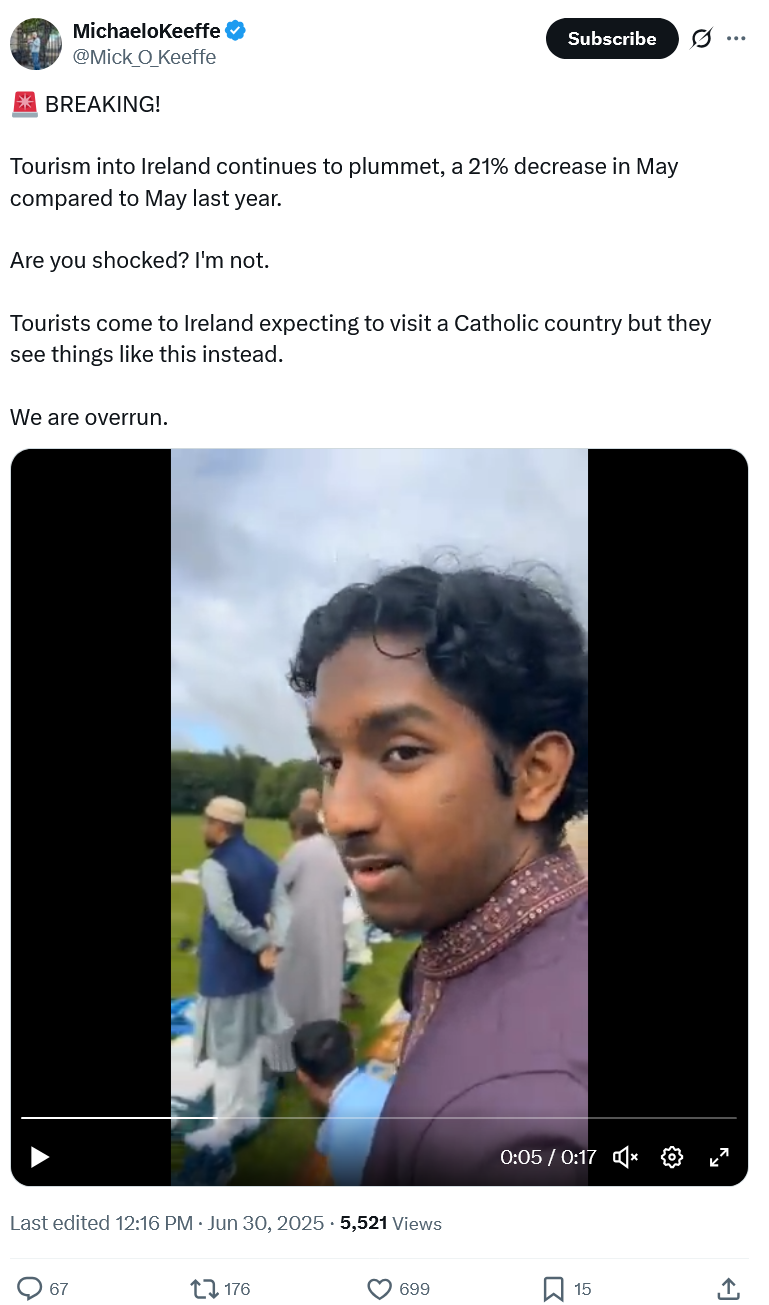Repost this tweet using retweet icon

(x=205, y=1288)
